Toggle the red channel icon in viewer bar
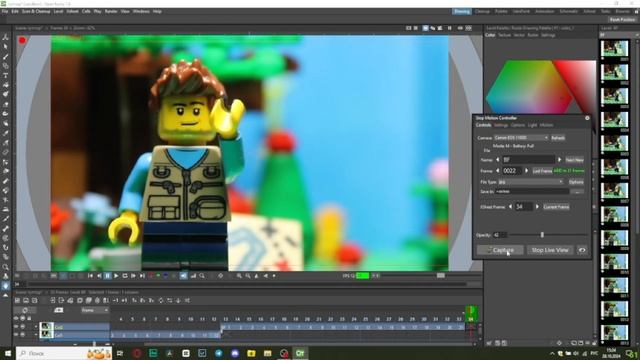The width and height of the screenshot is (640, 360). [151, 276]
